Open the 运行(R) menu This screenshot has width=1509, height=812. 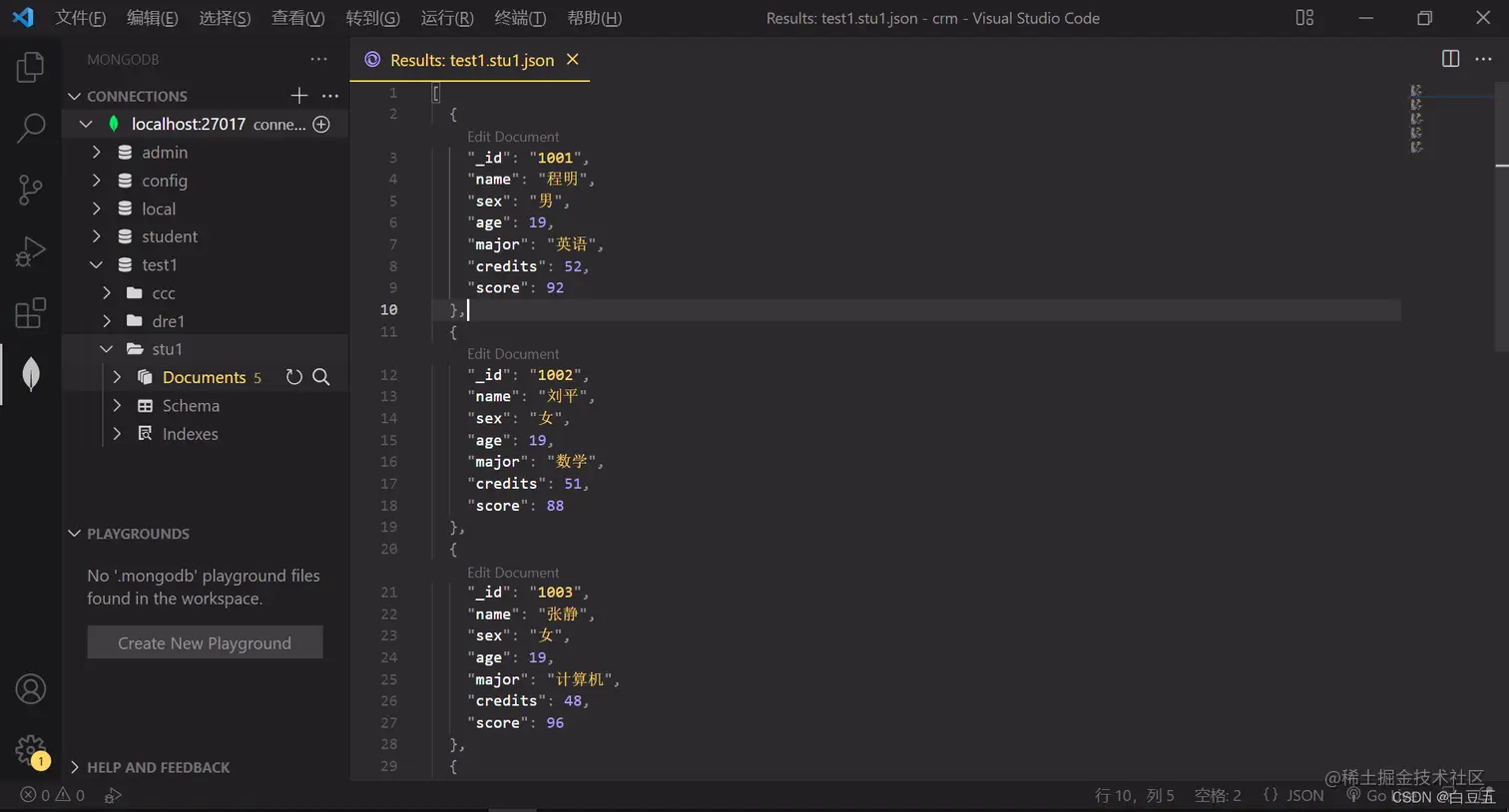click(447, 18)
